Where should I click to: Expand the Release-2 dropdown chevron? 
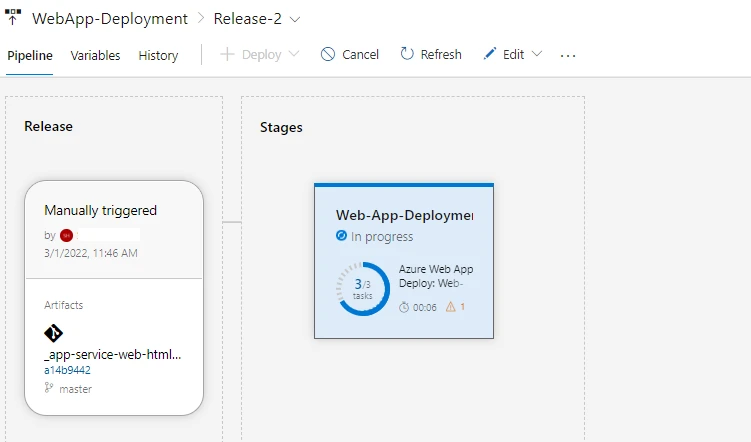(x=294, y=19)
